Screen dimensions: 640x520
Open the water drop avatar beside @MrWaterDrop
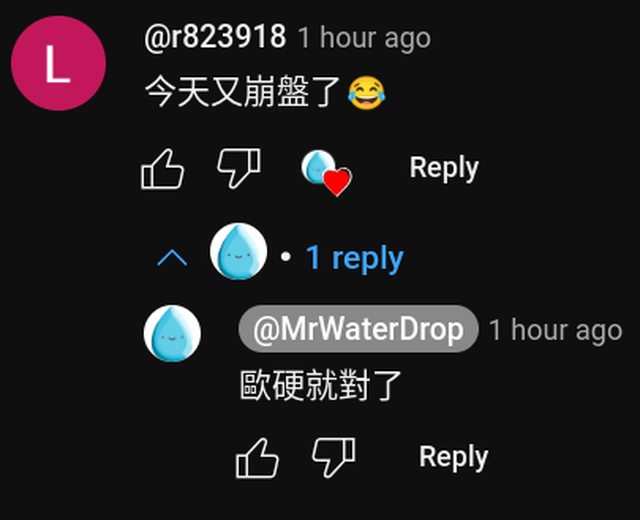(172, 333)
